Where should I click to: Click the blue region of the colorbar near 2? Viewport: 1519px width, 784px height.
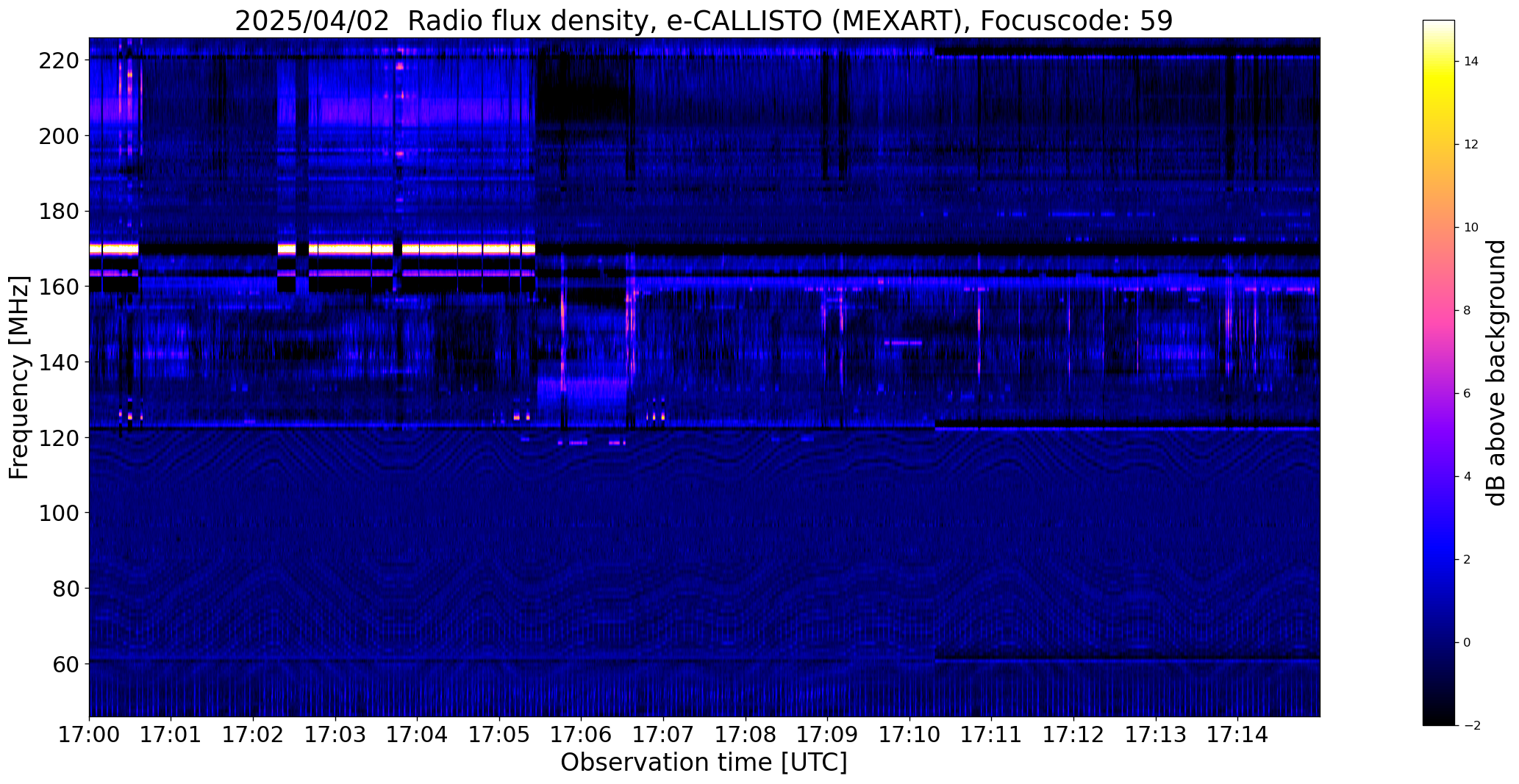tap(1438, 560)
